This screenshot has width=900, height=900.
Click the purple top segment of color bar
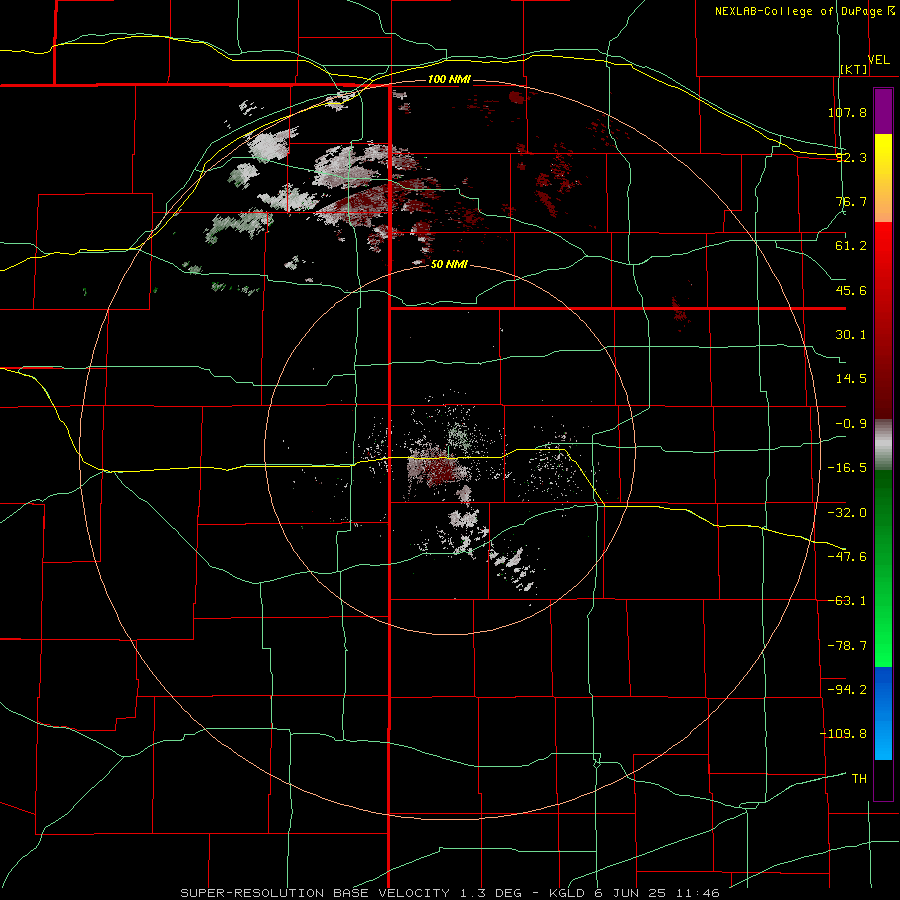click(x=883, y=111)
